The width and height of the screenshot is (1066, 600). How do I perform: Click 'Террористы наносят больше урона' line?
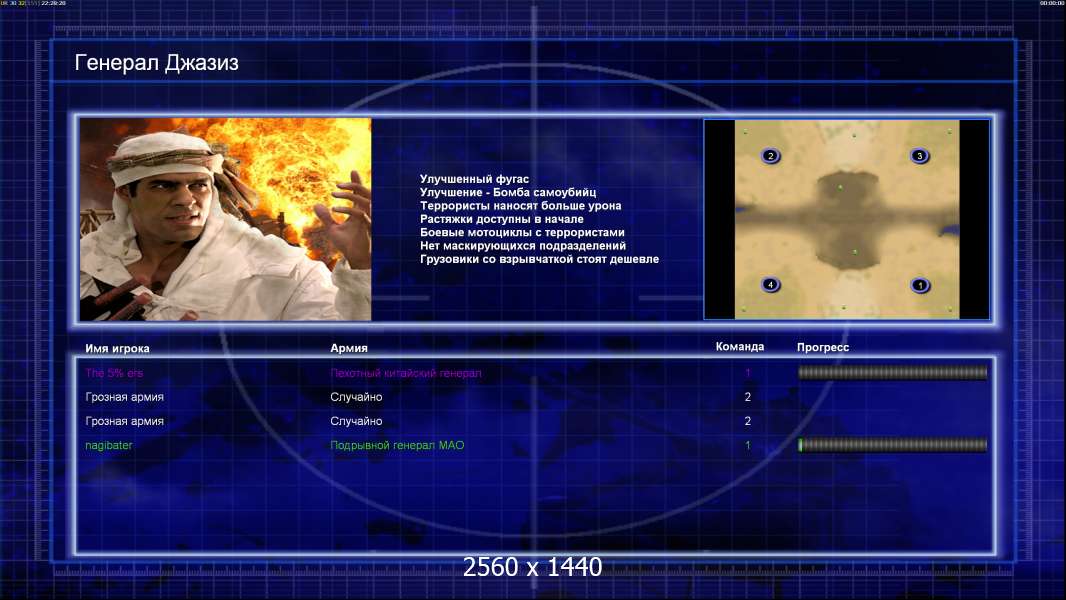(520, 205)
